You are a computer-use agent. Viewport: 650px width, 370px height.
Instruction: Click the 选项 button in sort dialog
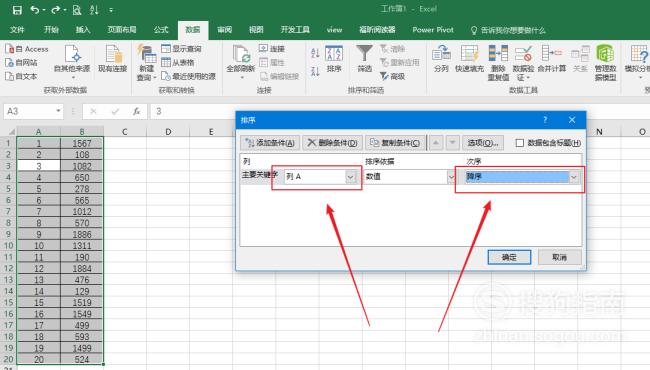click(483, 143)
